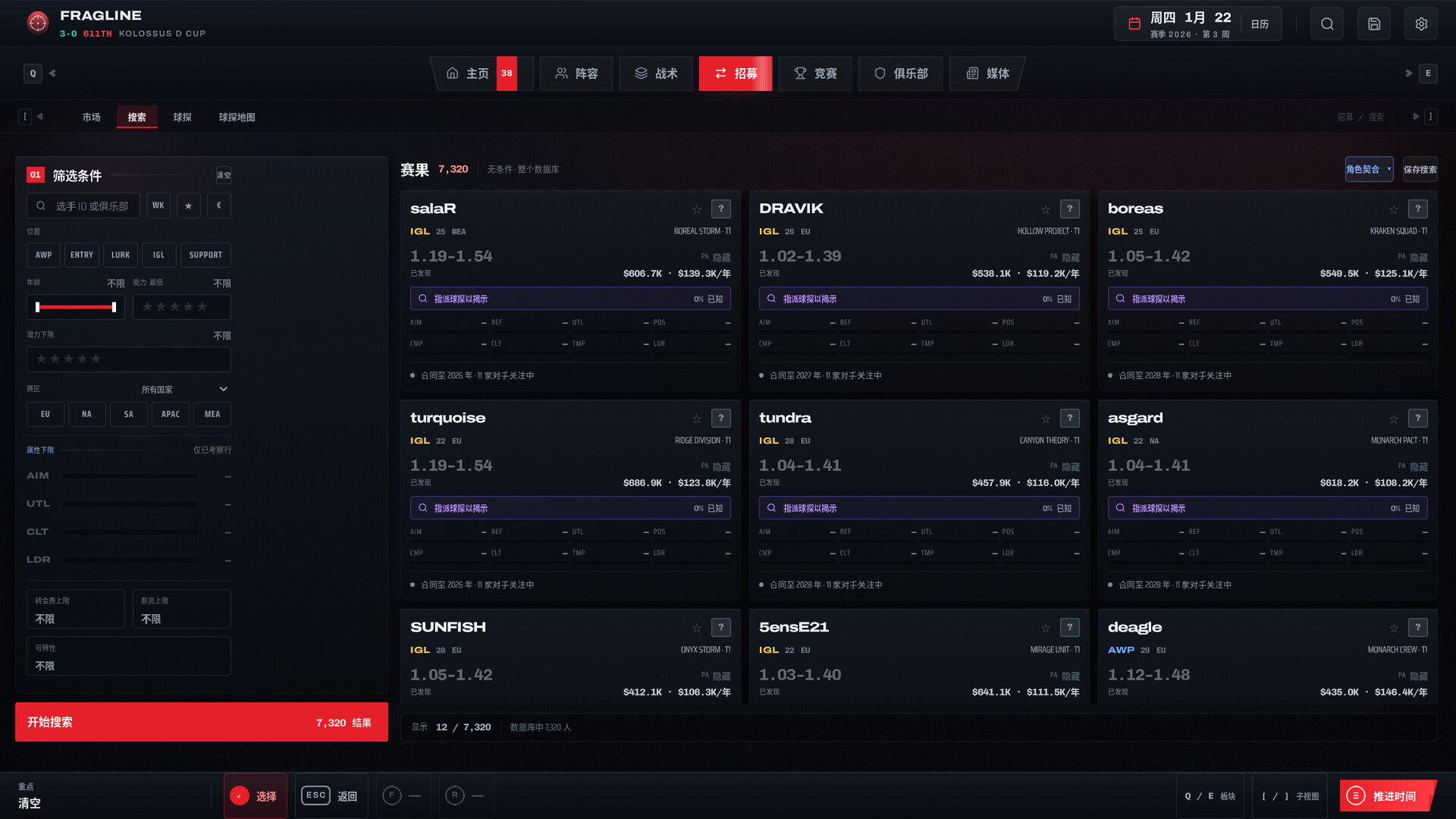Expand the 所有国家 country dropdown

[184, 389]
